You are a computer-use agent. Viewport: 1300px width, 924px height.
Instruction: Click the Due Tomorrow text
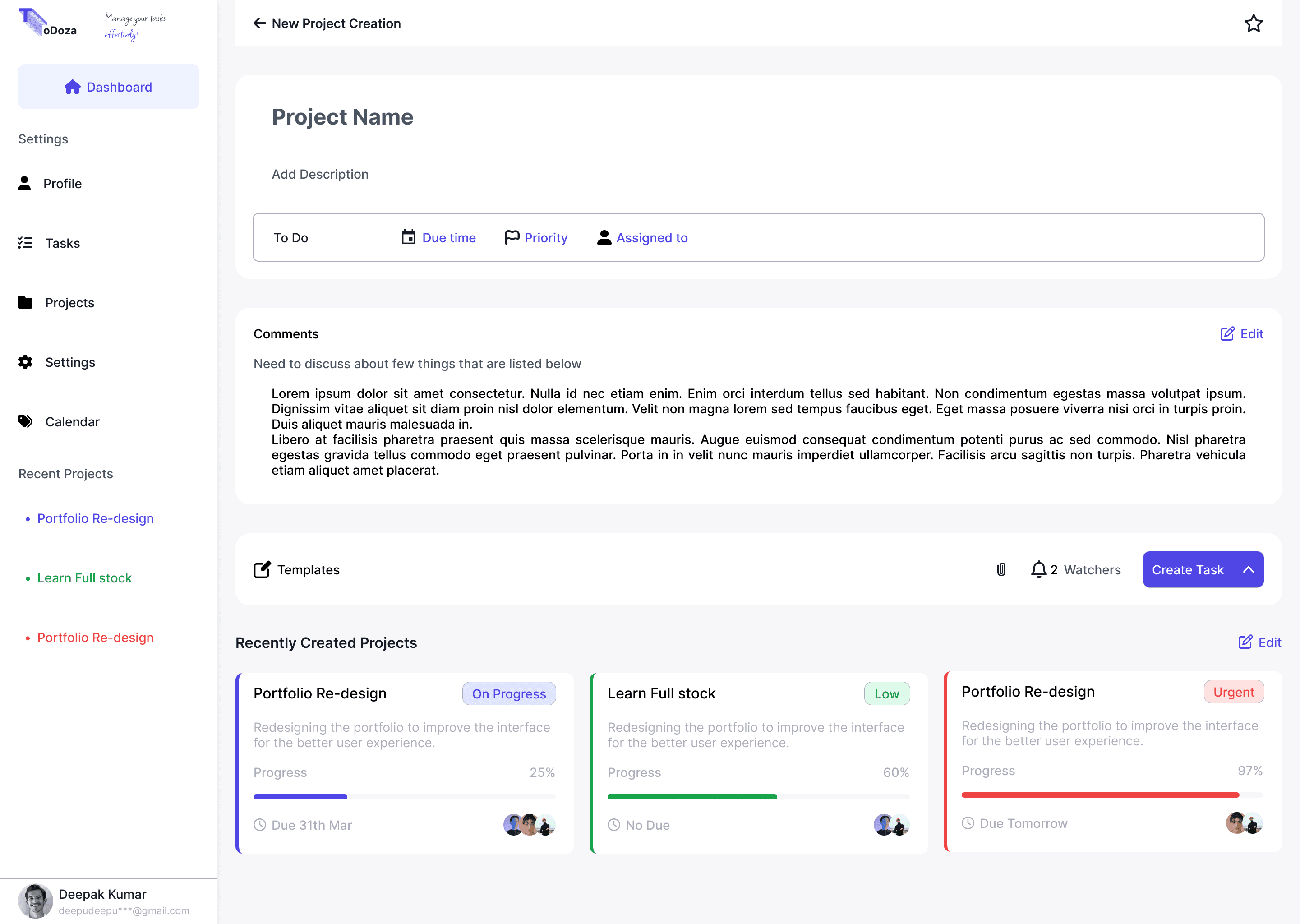(x=1023, y=823)
